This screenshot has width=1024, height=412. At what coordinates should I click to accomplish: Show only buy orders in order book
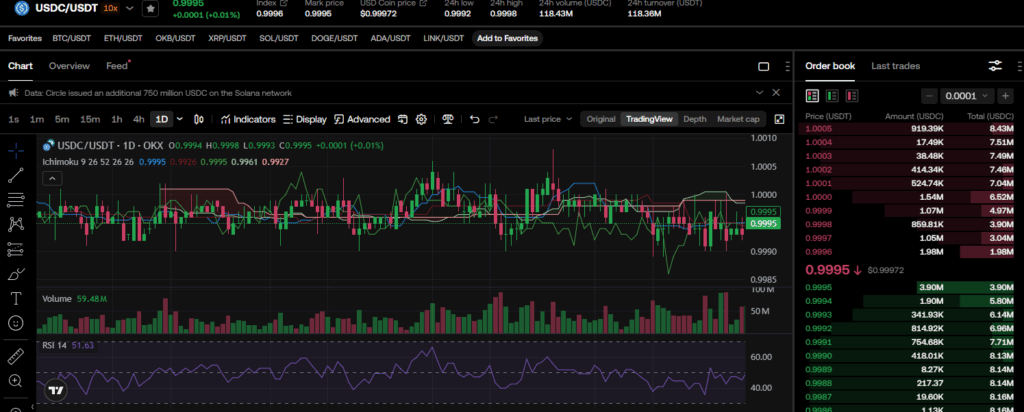832,95
